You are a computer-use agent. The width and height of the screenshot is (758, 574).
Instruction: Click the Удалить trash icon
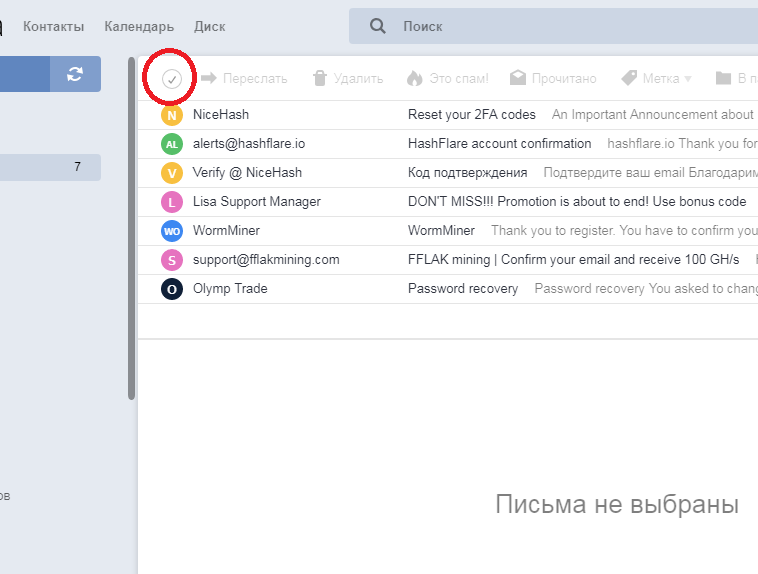click(x=319, y=78)
